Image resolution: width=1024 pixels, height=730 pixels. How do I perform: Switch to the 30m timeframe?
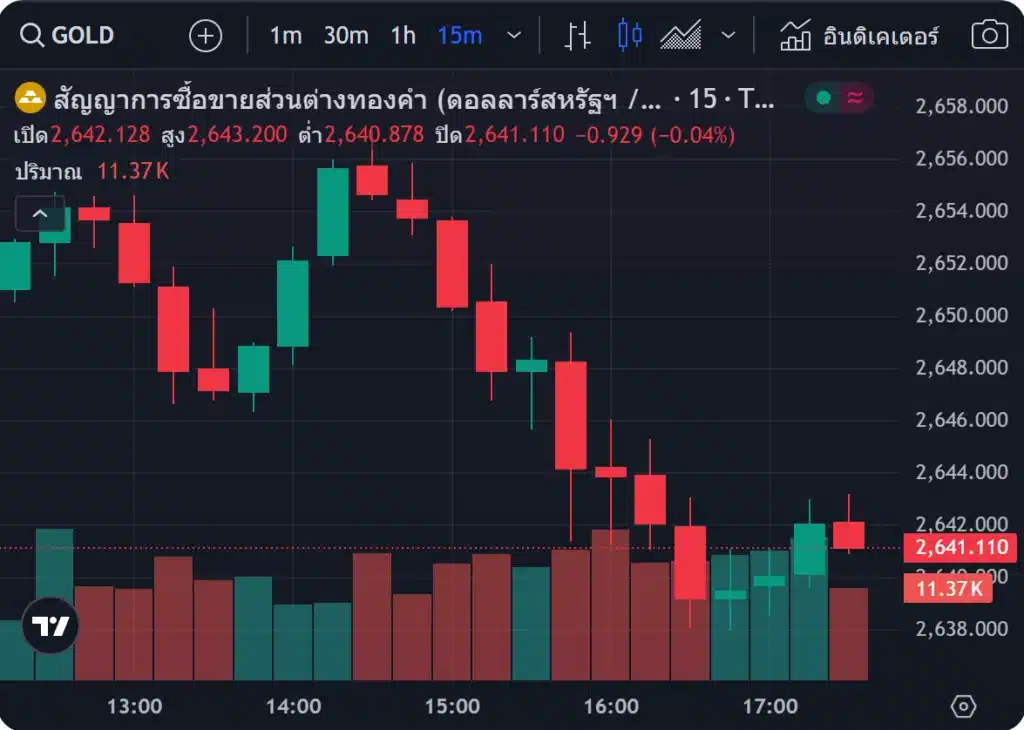(346, 36)
